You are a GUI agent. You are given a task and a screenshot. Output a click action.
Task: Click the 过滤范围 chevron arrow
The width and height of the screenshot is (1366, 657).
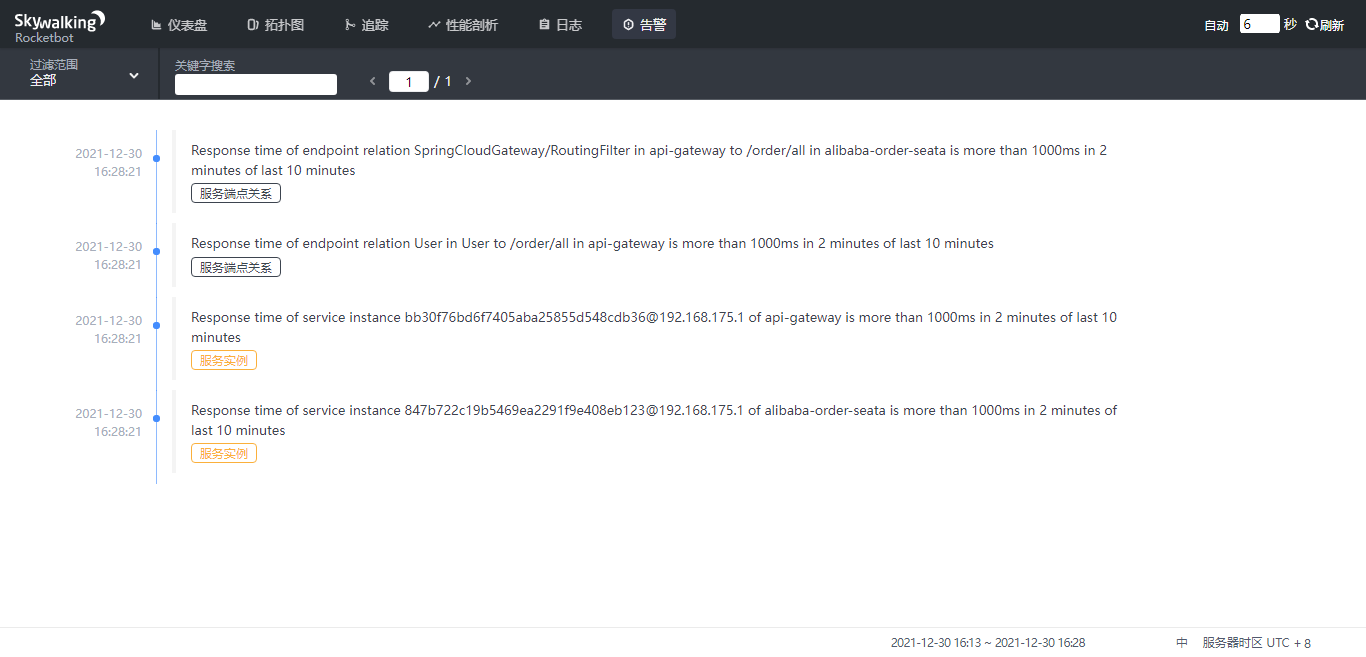point(134,75)
